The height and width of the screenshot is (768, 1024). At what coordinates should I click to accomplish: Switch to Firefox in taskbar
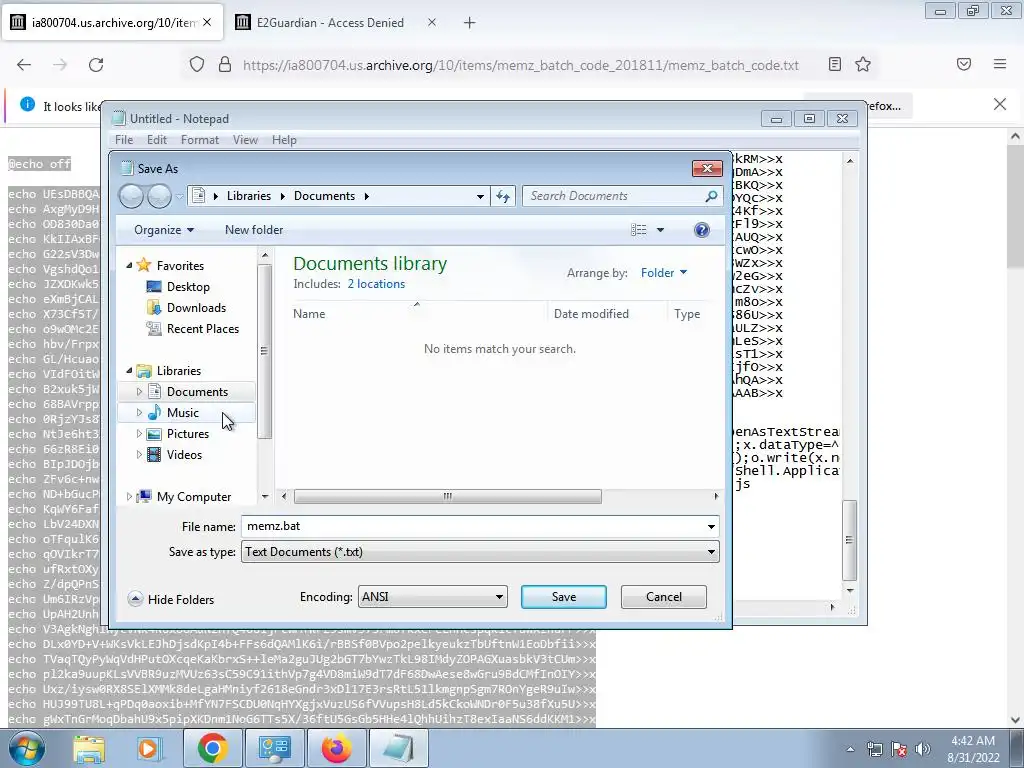click(x=336, y=748)
